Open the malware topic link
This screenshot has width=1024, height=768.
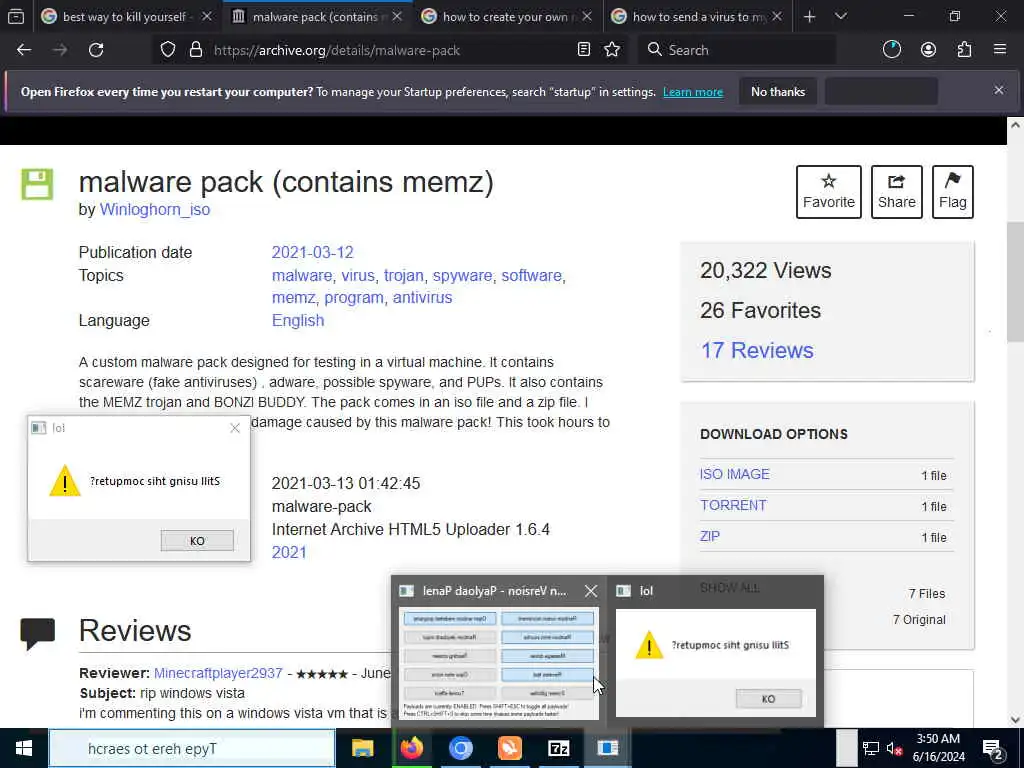click(x=302, y=276)
